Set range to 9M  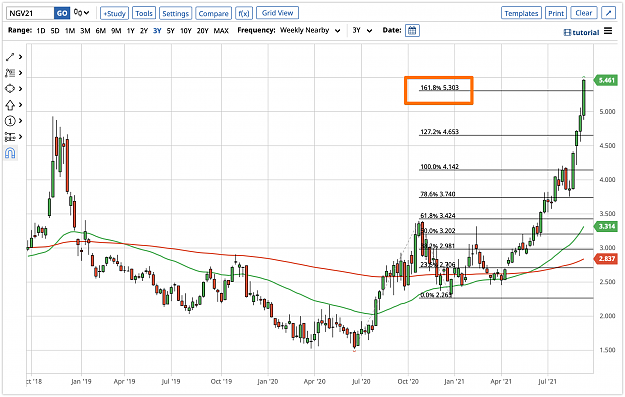tap(116, 31)
